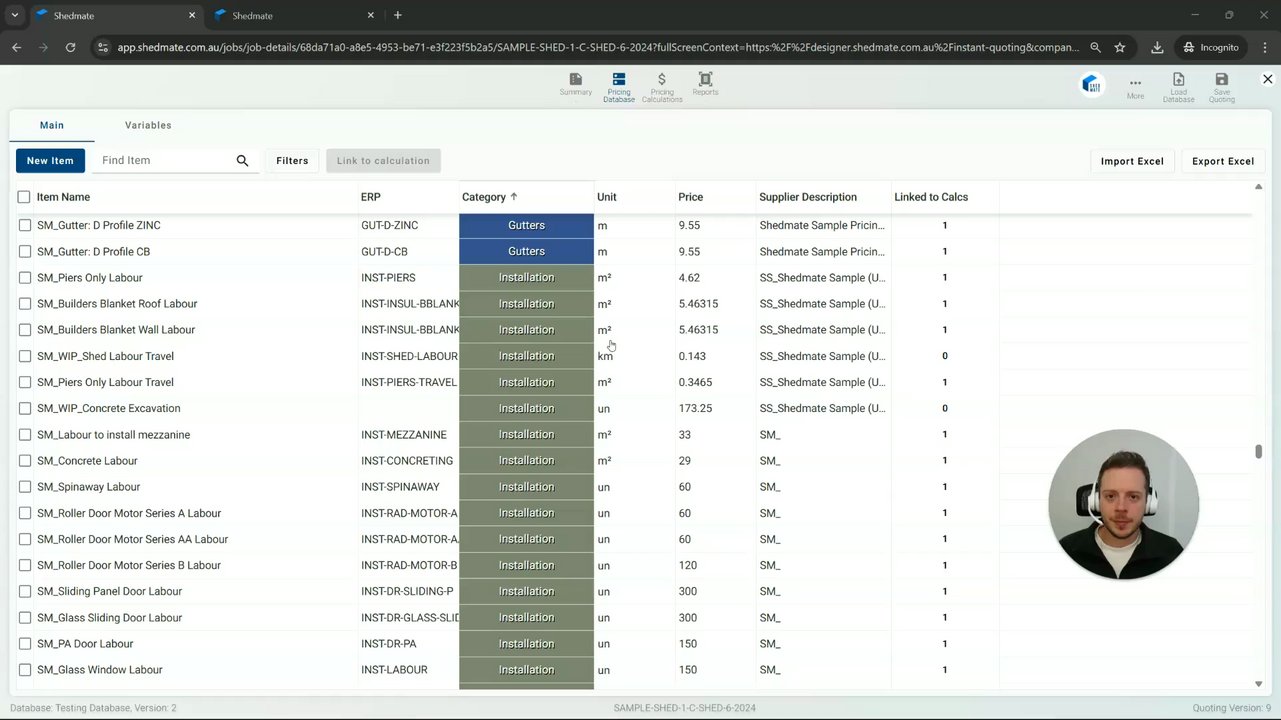The image size is (1281, 720).
Task: Open the Chrome three-dot menu
Action: (x=1263, y=47)
